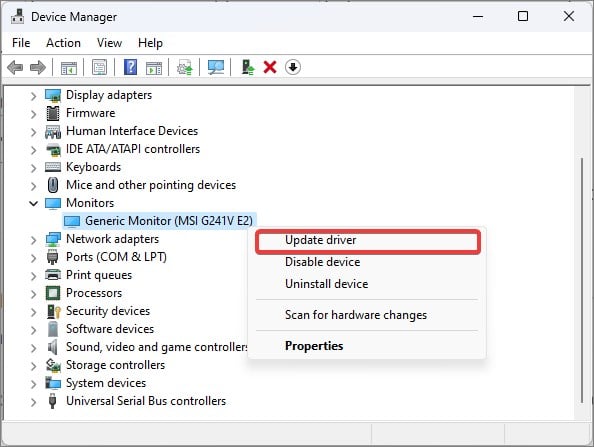Click the Device Manager title bar icon

pyautogui.click(x=17, y=17)
